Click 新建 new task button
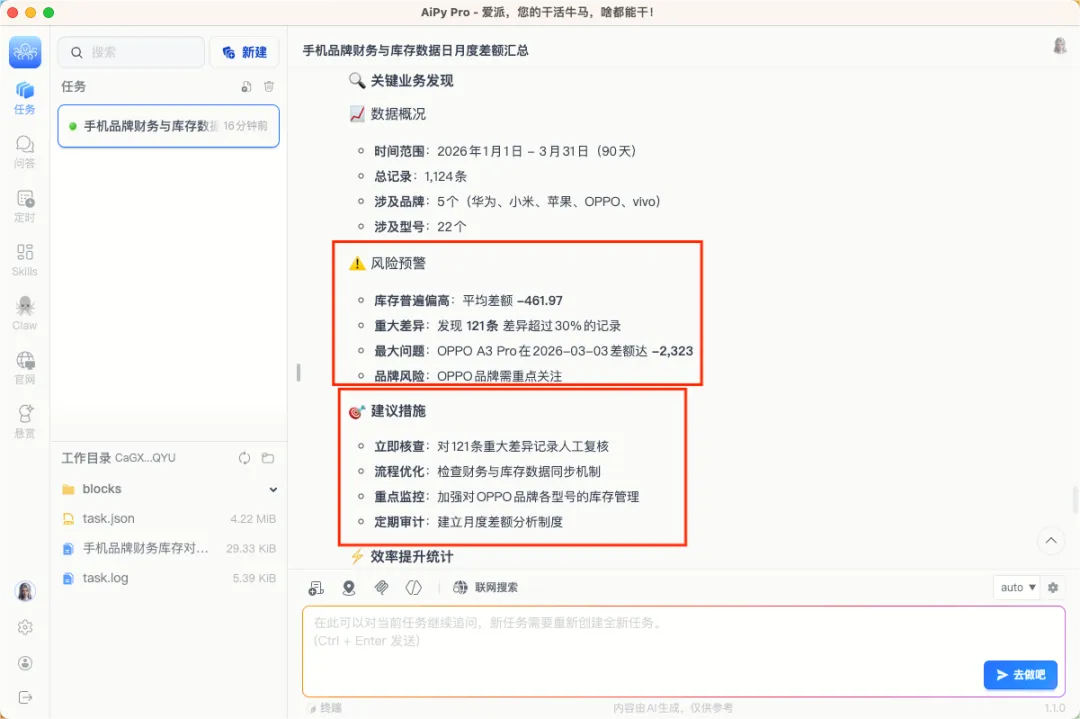Image resolution: width=1080 pixels, height=719 pixels. [x=245, y=52]
